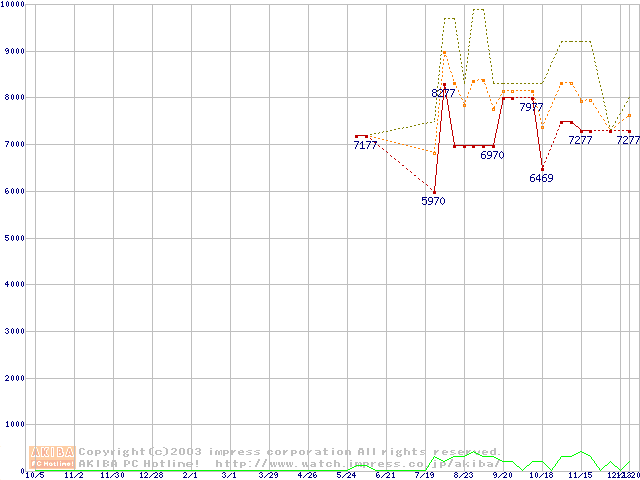Click the 10000 y-axis label
Screen dimensions: 640x480
click(14, 5)
